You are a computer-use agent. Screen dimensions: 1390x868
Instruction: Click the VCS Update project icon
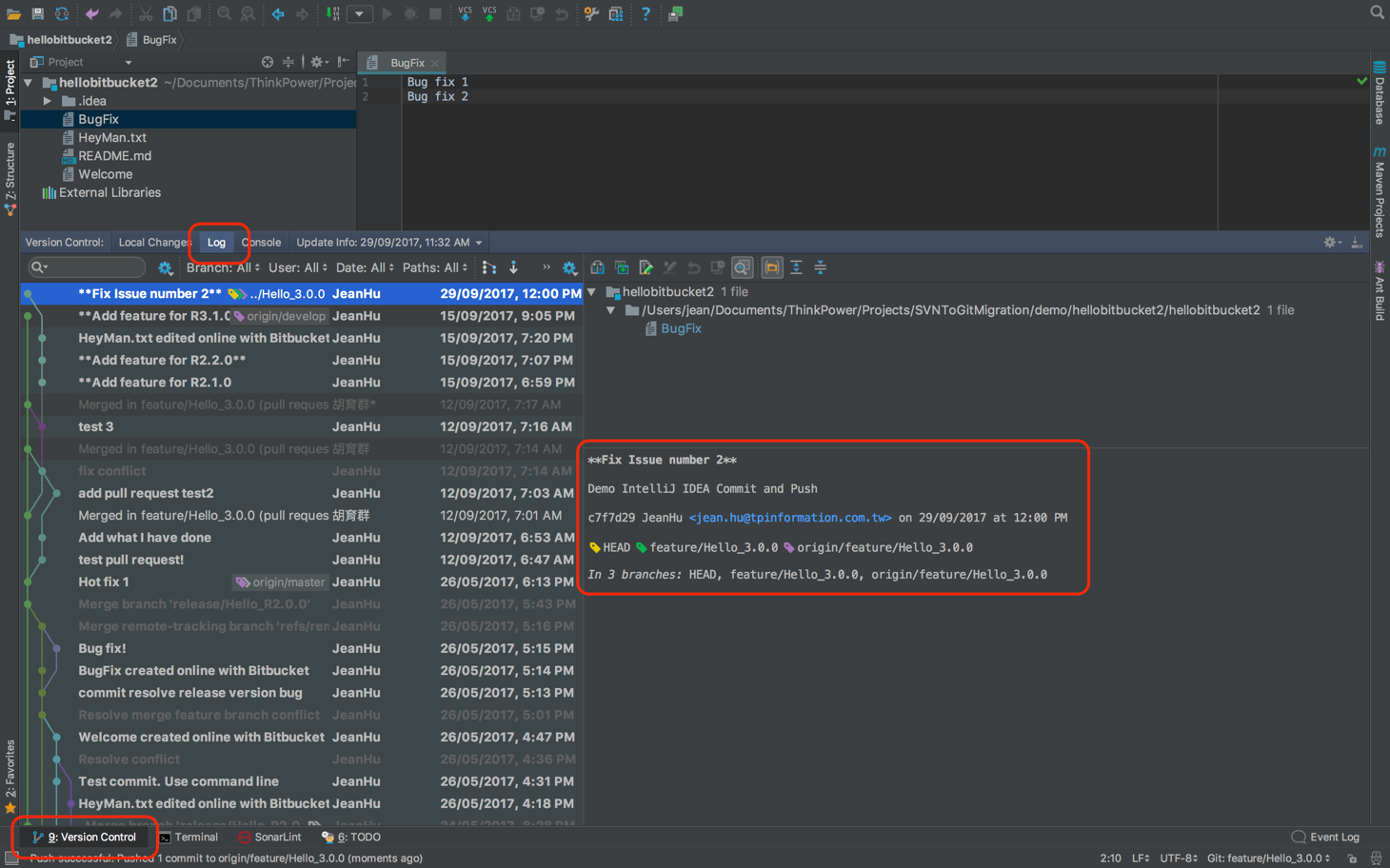coord(465,13)
